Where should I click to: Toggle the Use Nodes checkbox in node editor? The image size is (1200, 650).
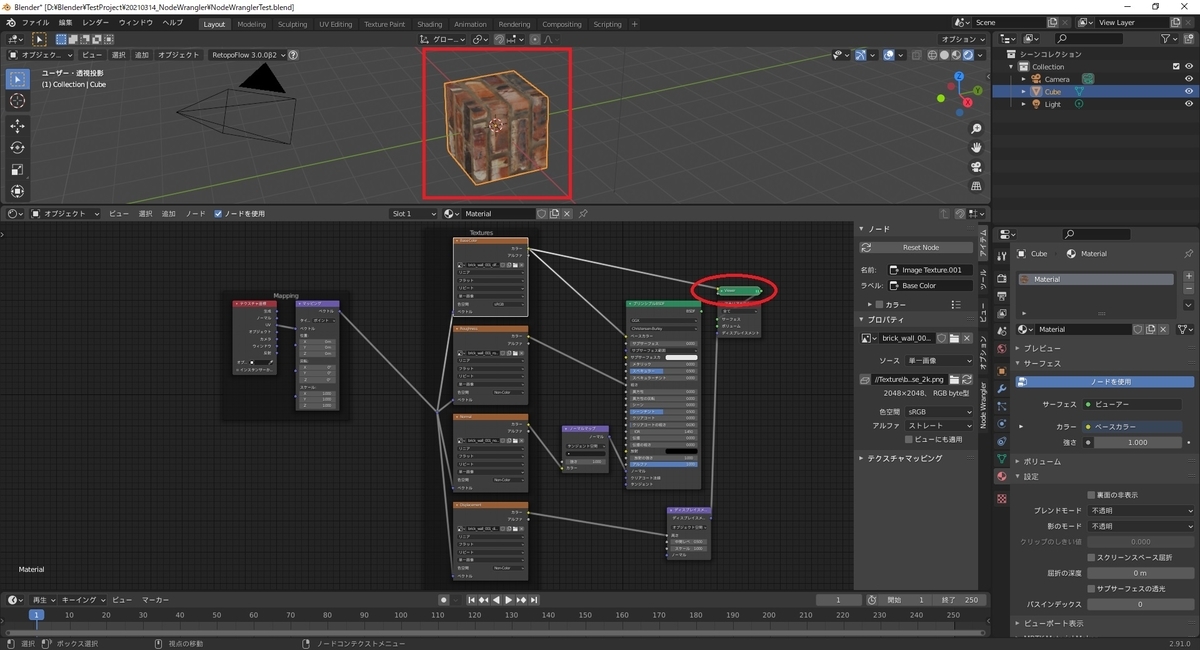[x=218, y=213]
